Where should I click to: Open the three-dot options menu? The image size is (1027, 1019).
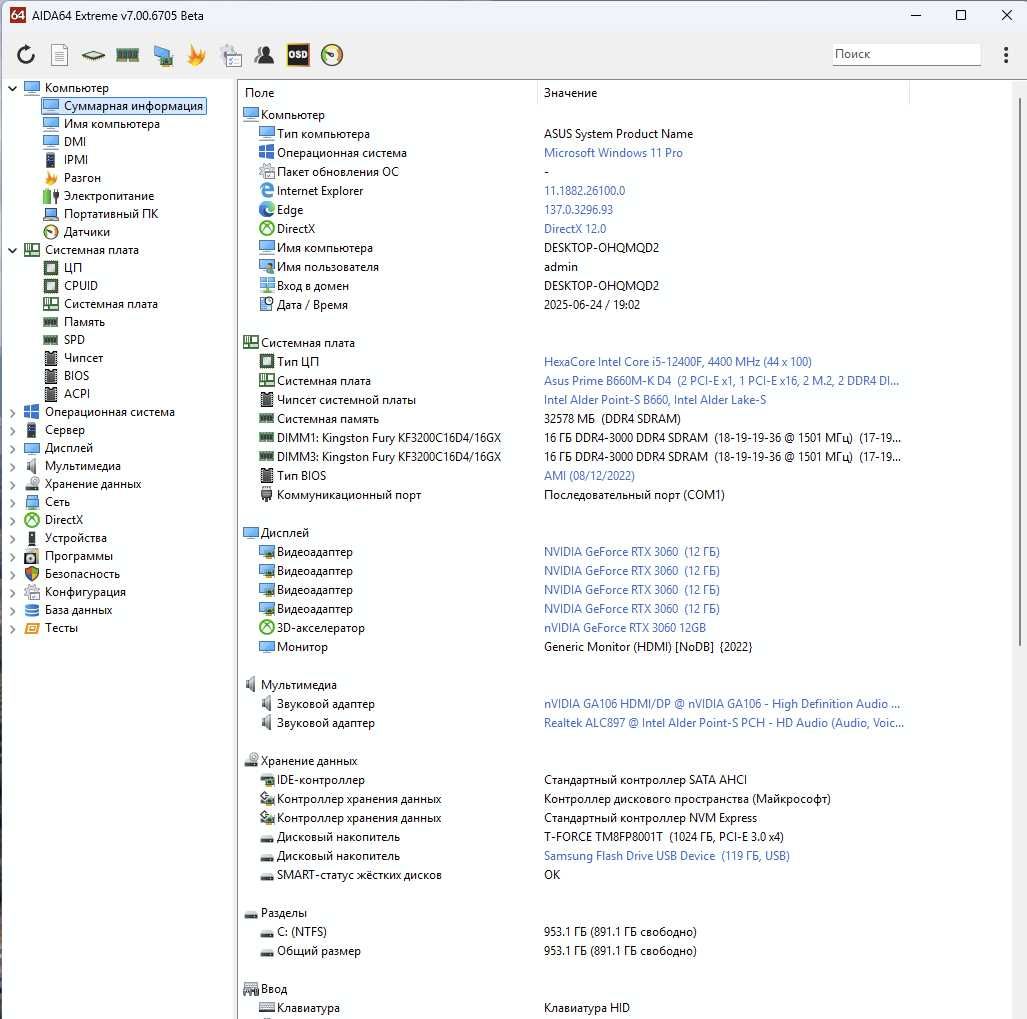tap(1005, 54)
